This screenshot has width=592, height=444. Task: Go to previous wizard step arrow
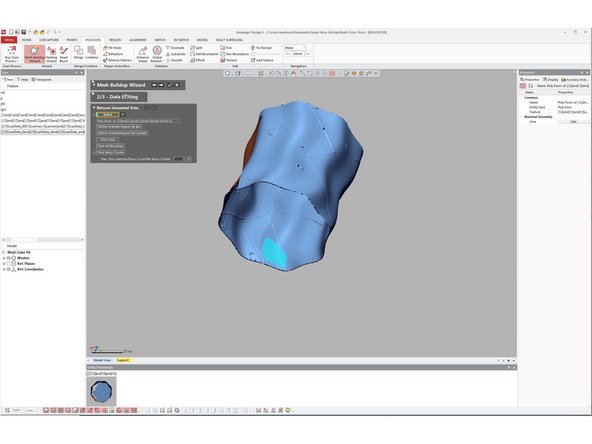click(154, 85)
